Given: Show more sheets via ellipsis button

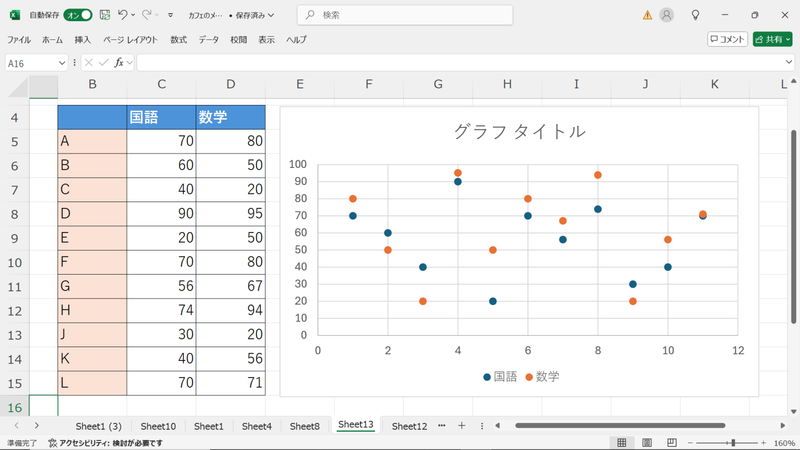Looking at the screenshot, I should coord(442,426).
